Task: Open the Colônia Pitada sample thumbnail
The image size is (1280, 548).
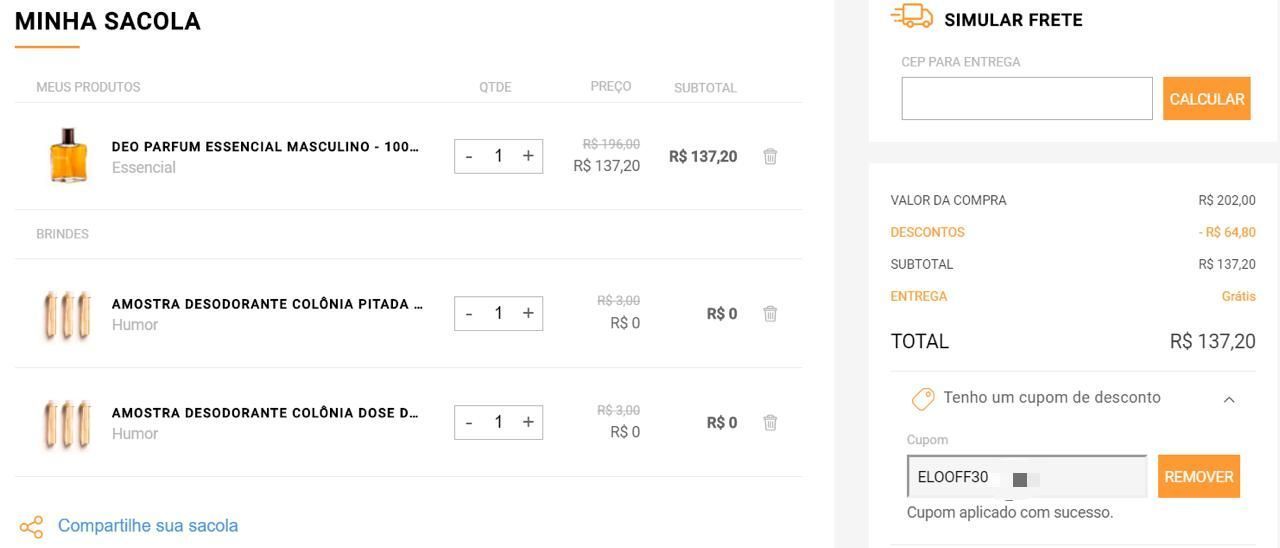Action: 67,315
